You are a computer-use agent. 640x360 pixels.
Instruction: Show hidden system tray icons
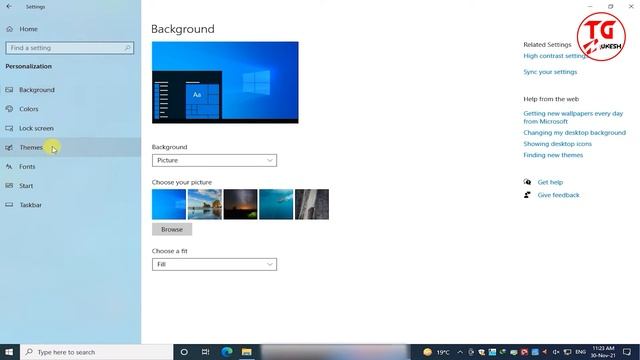pyautogui.click(x=460, y=352)
